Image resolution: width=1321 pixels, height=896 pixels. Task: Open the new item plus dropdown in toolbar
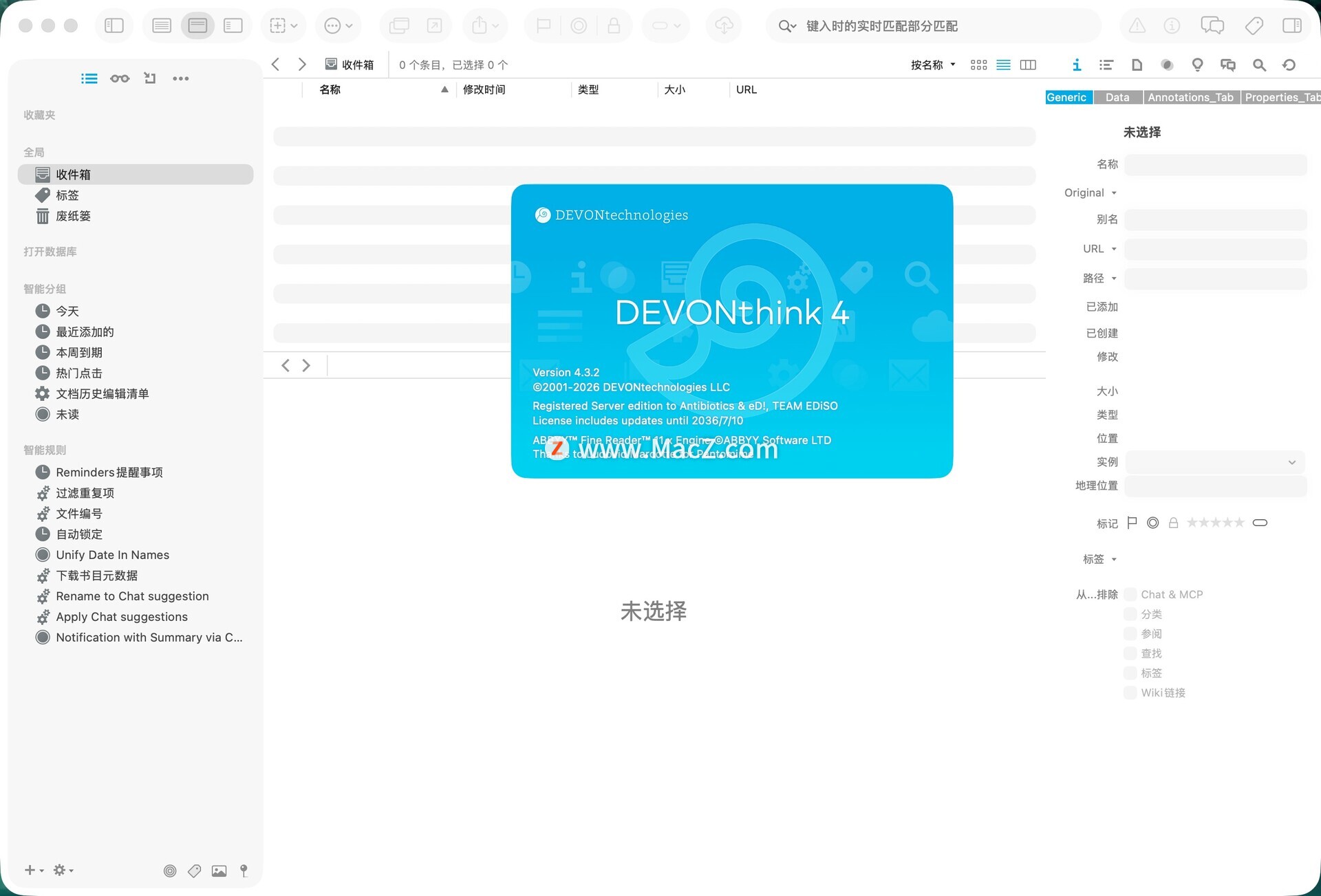[x=283, y=26]
